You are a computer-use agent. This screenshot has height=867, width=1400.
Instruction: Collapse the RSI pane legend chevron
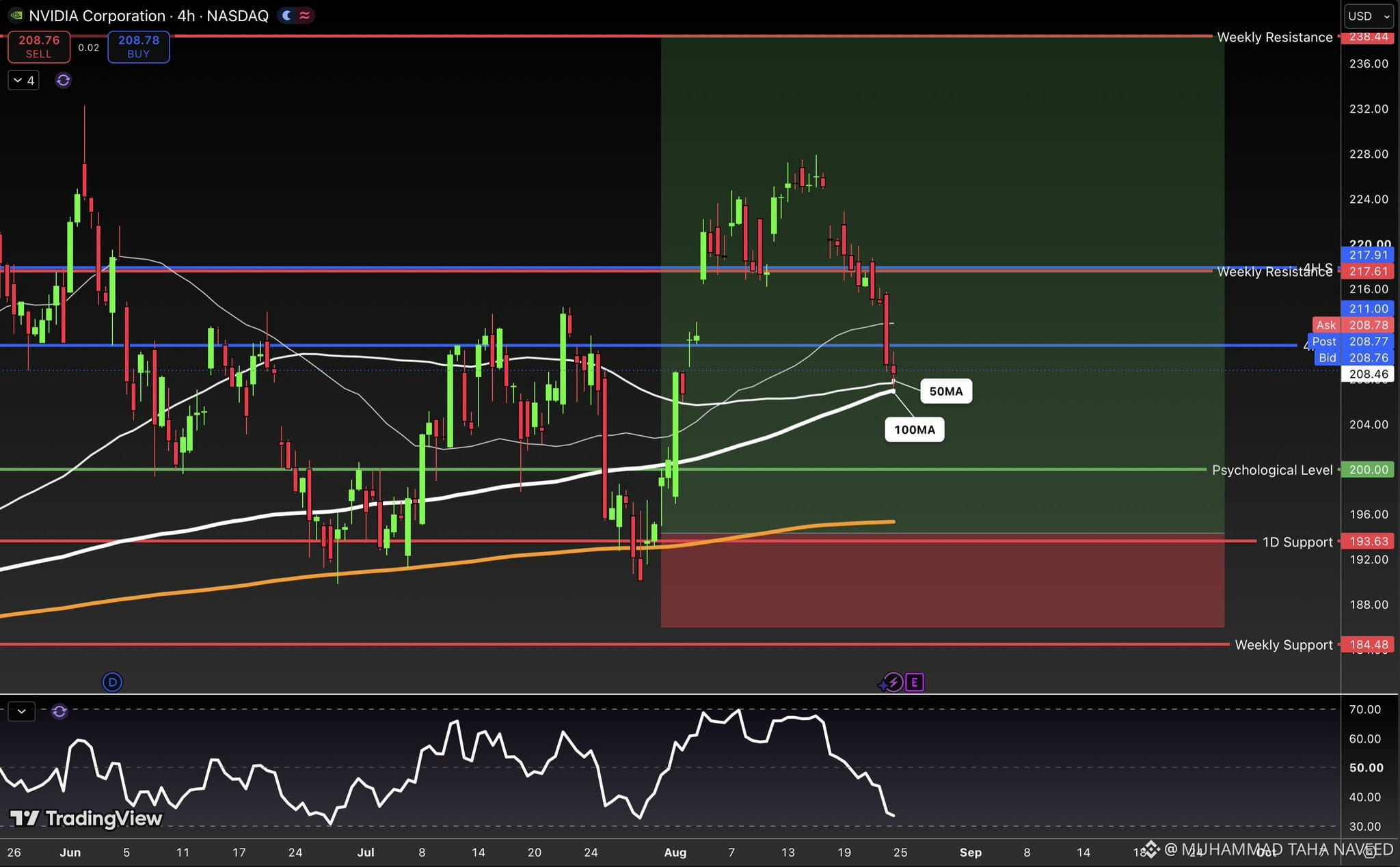(22, 712)
